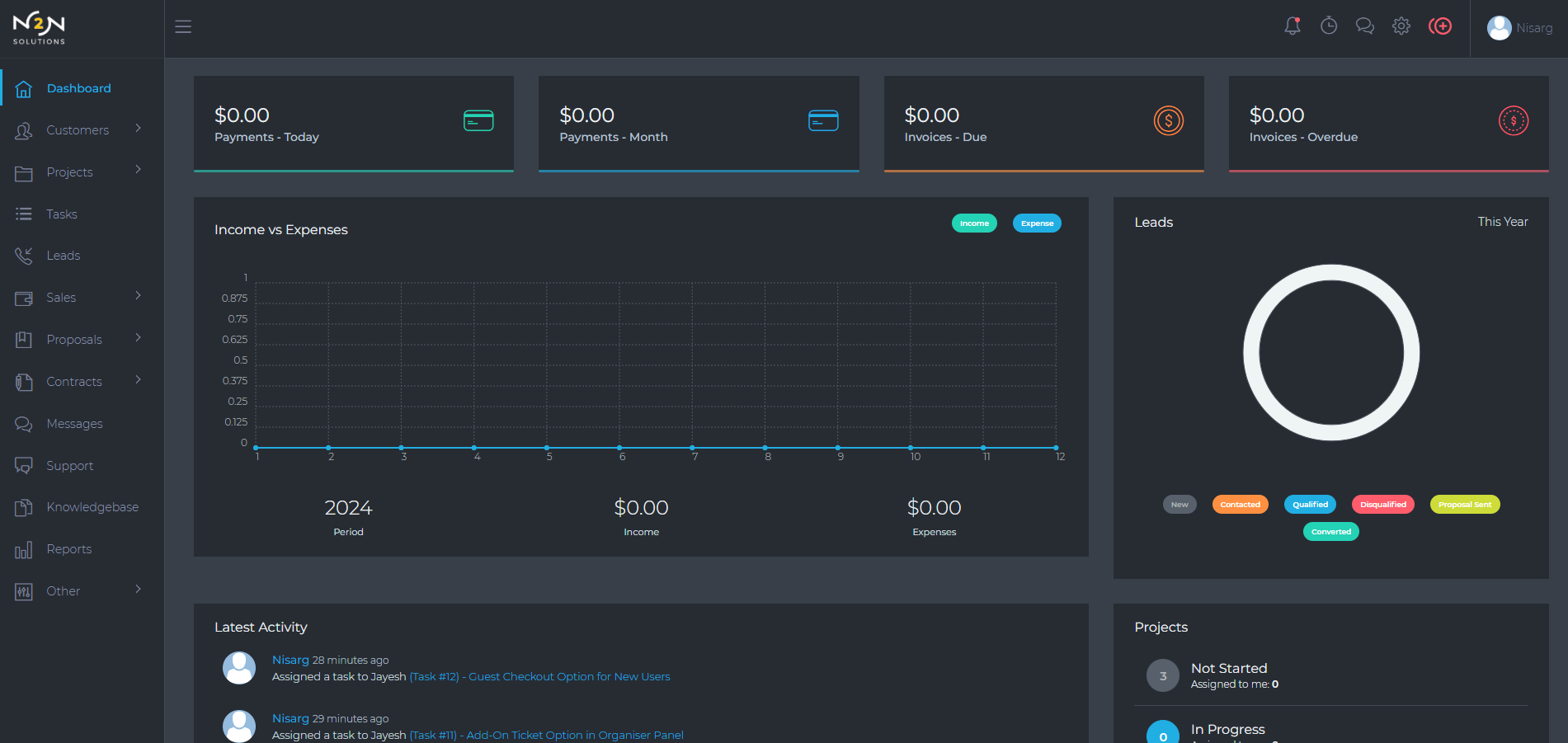Open the Tasks menu item

[62, 214]
